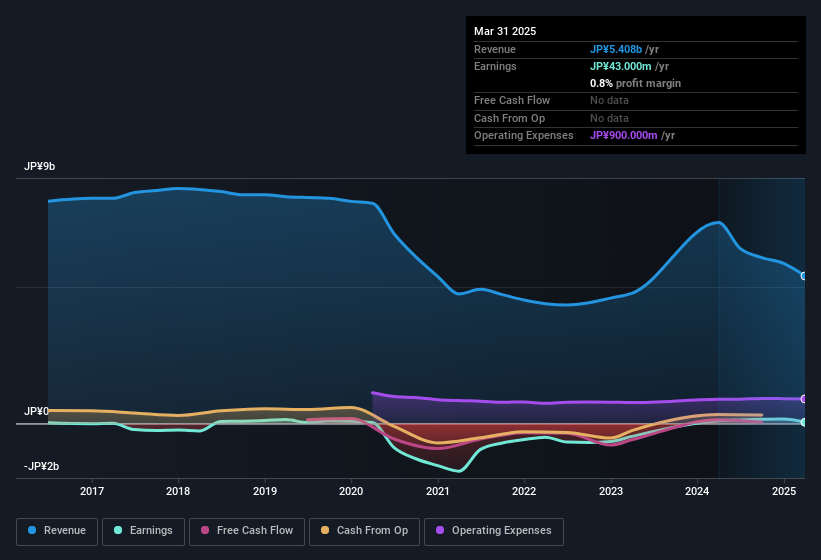821x560 pixels.
Task: Click the JP¥0 y-axis label
Action: (x=36, y=411)
